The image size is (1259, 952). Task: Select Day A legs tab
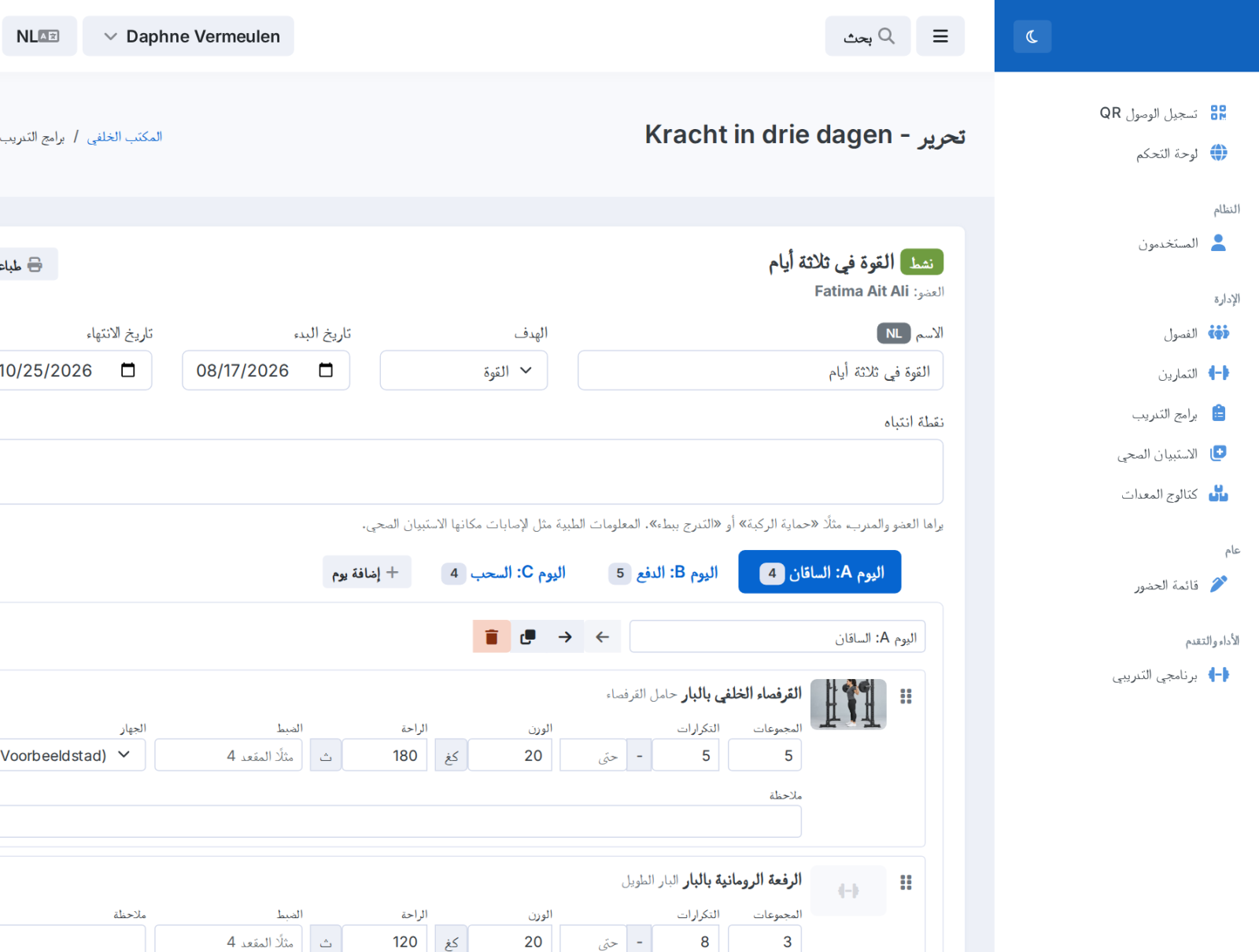[820, 572]
